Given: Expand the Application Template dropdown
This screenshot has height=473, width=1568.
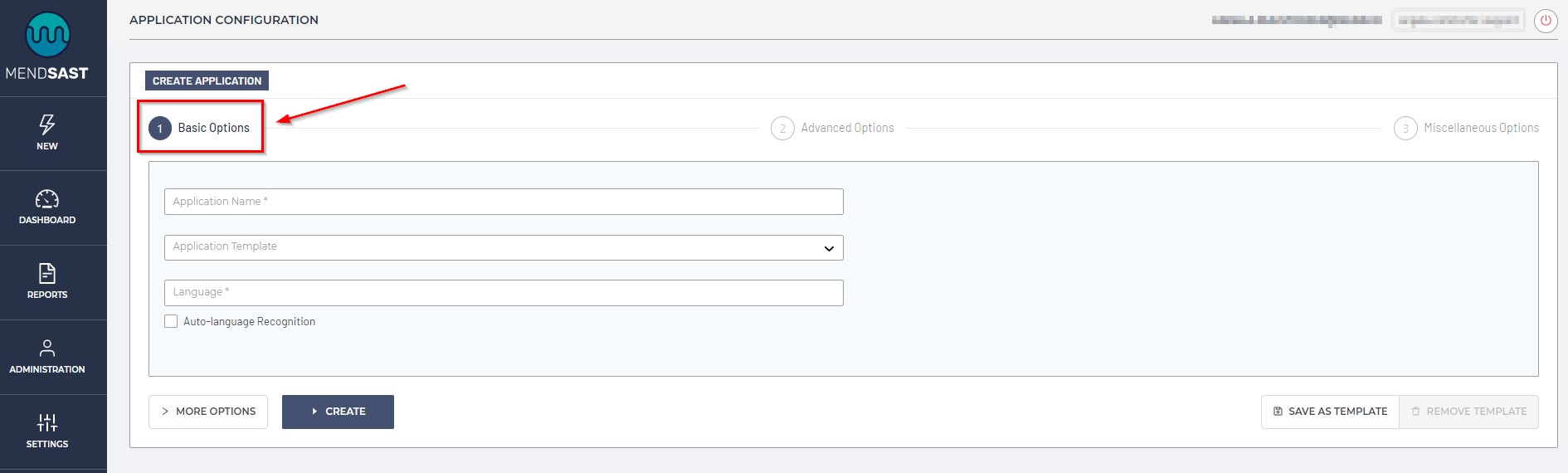Looking at the screenshot, I should click(x=503, y=247).
